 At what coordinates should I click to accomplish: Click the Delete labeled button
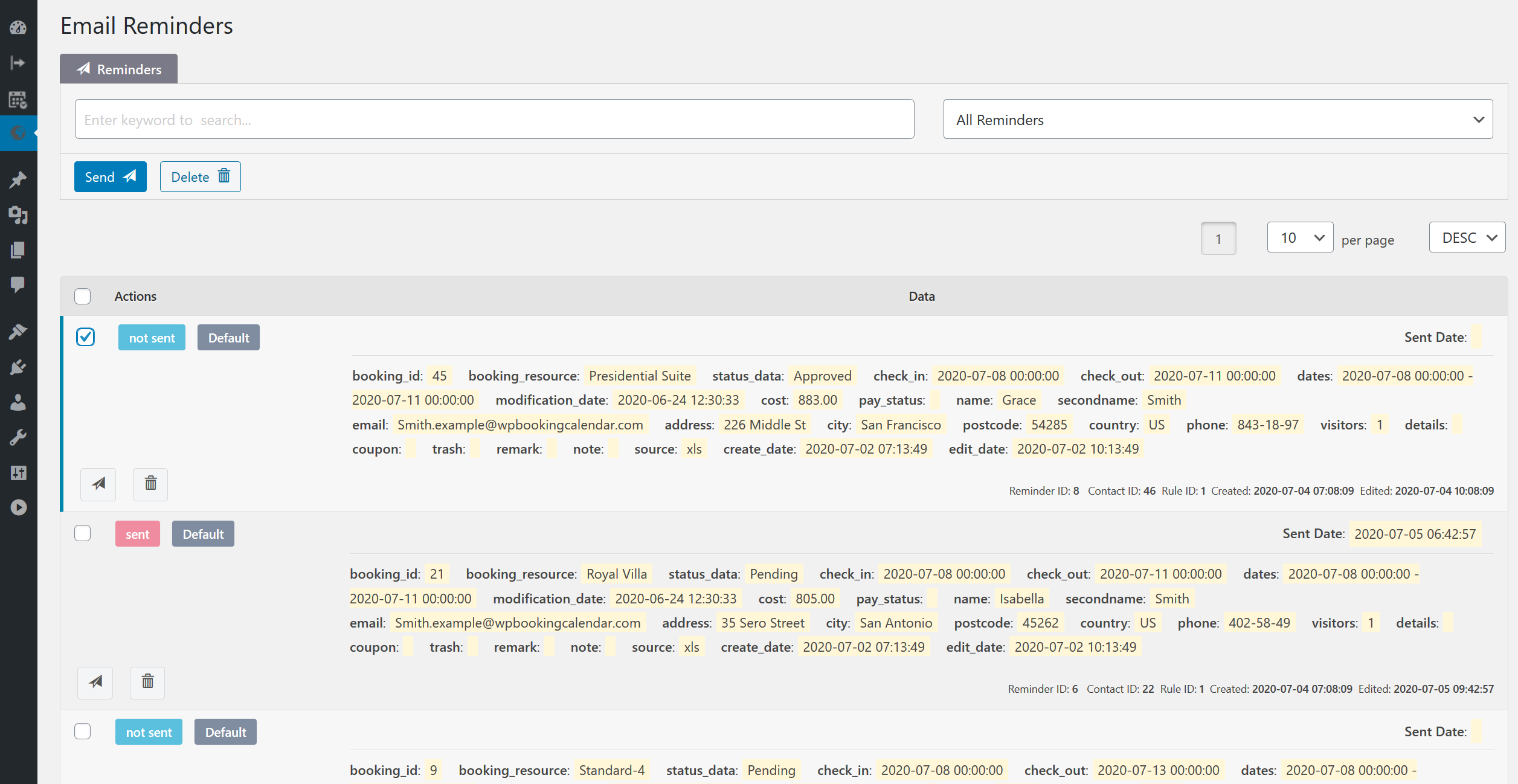(199, 176)
